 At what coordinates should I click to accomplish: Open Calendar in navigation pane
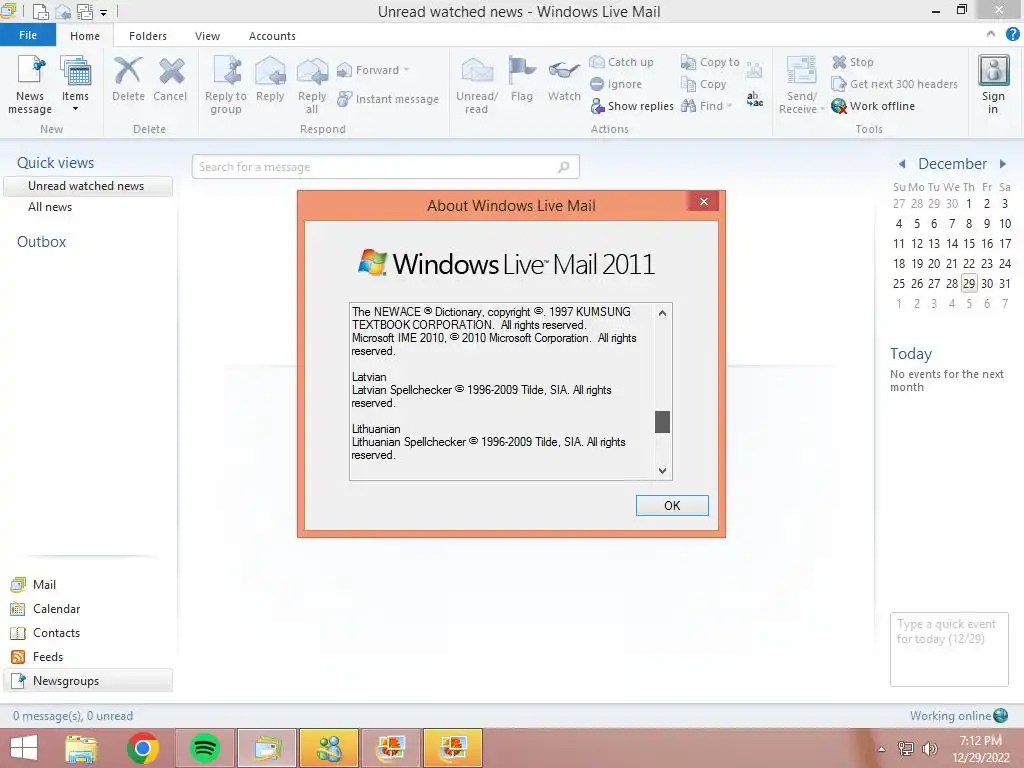[x=45, y=609]
